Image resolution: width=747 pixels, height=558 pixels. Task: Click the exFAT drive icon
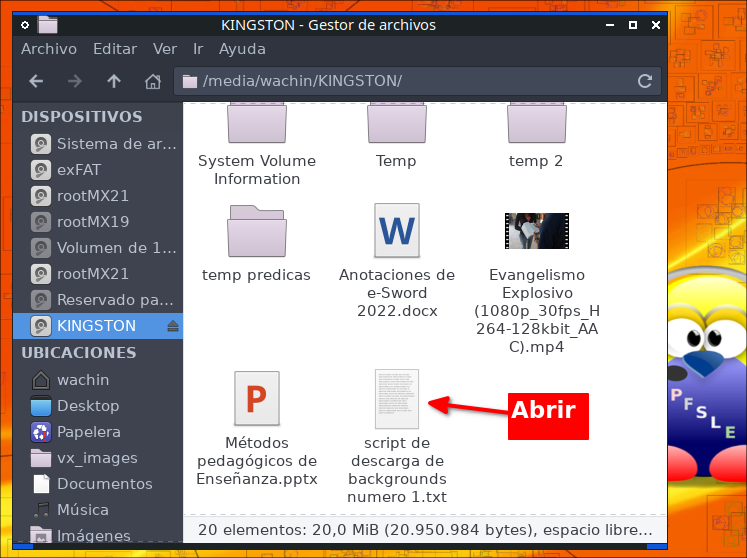point(41,170)
